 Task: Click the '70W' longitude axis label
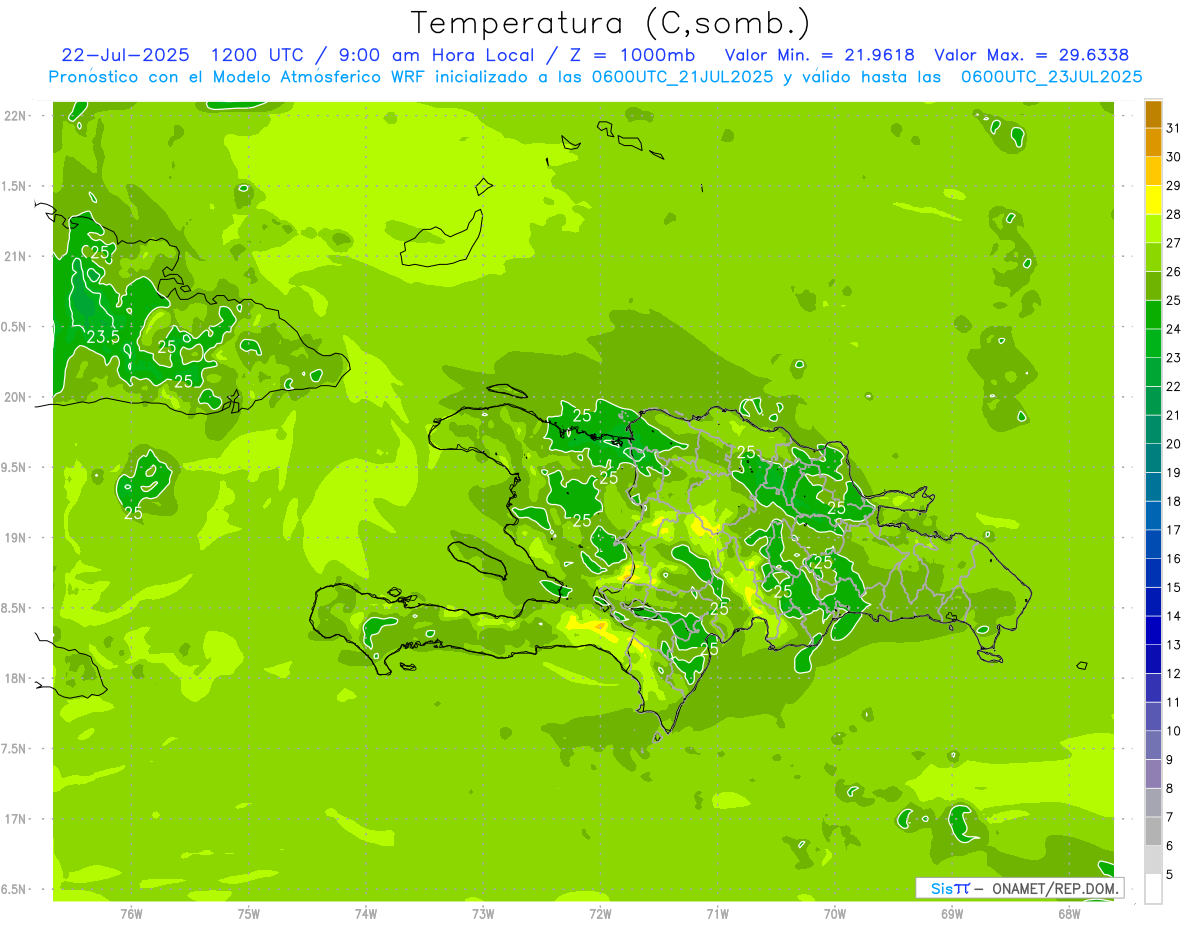(835, 913)
